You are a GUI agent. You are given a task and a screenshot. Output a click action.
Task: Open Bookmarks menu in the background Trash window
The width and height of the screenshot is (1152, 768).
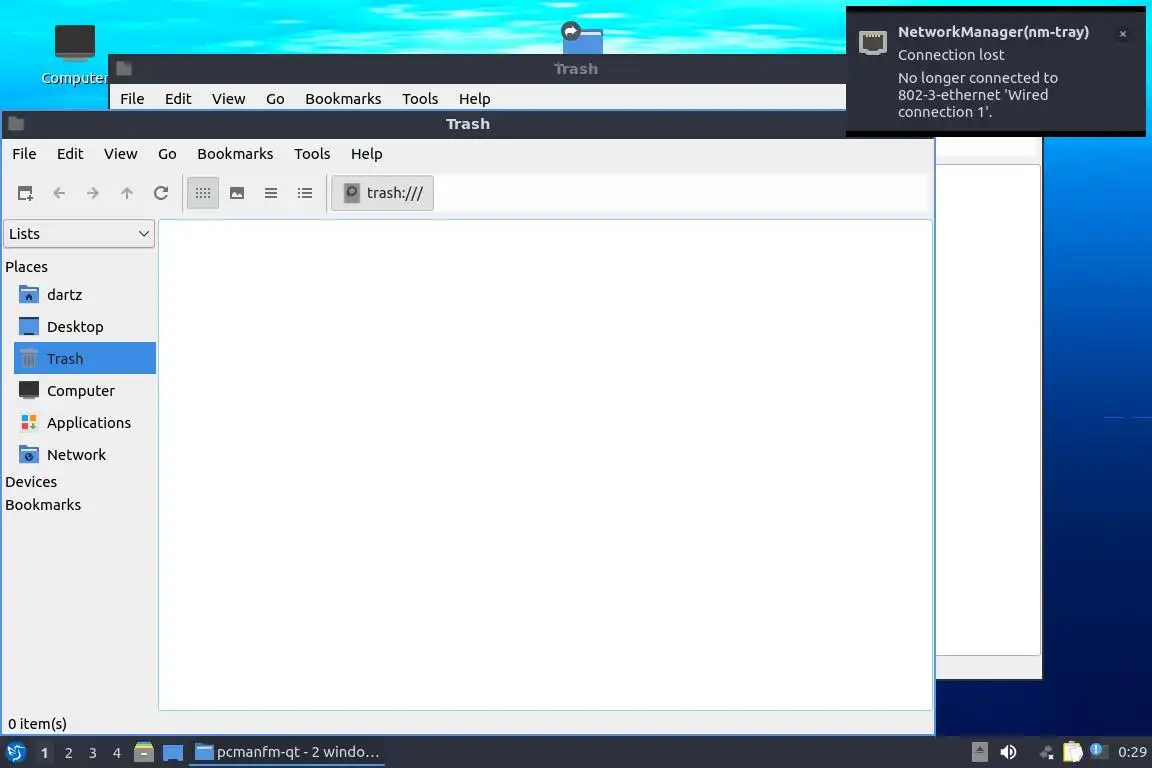343,98
